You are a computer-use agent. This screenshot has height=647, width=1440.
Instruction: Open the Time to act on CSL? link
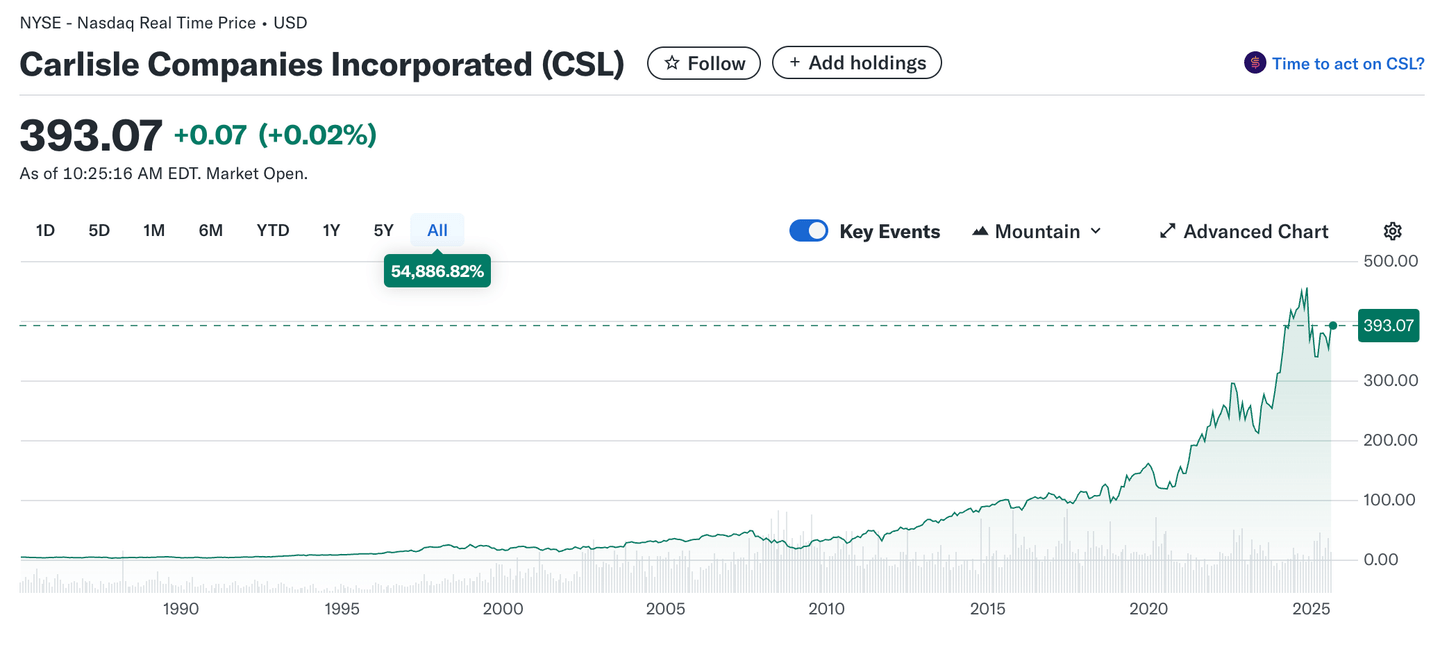tap(1347, 63)
